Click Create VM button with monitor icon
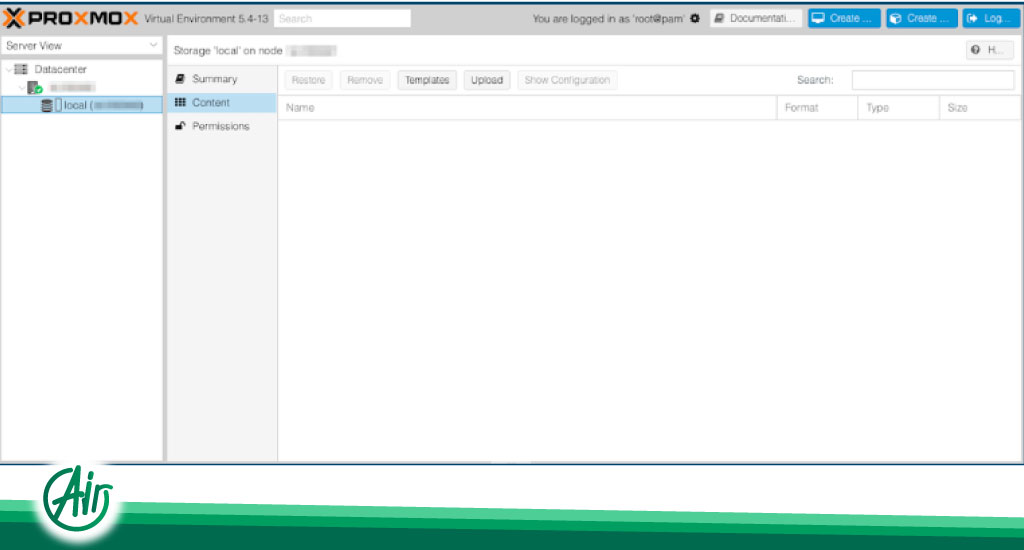The width and height of the screenshot is (1024, 550). 844,18
